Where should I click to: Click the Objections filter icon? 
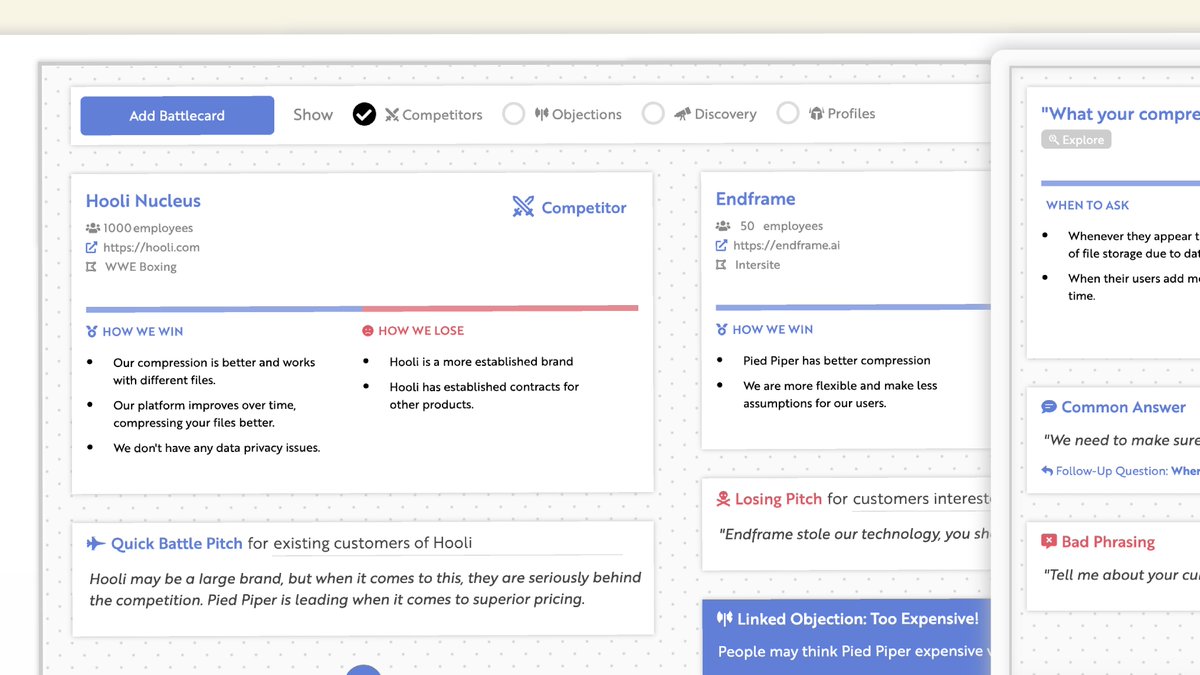(x=541, y=114)
